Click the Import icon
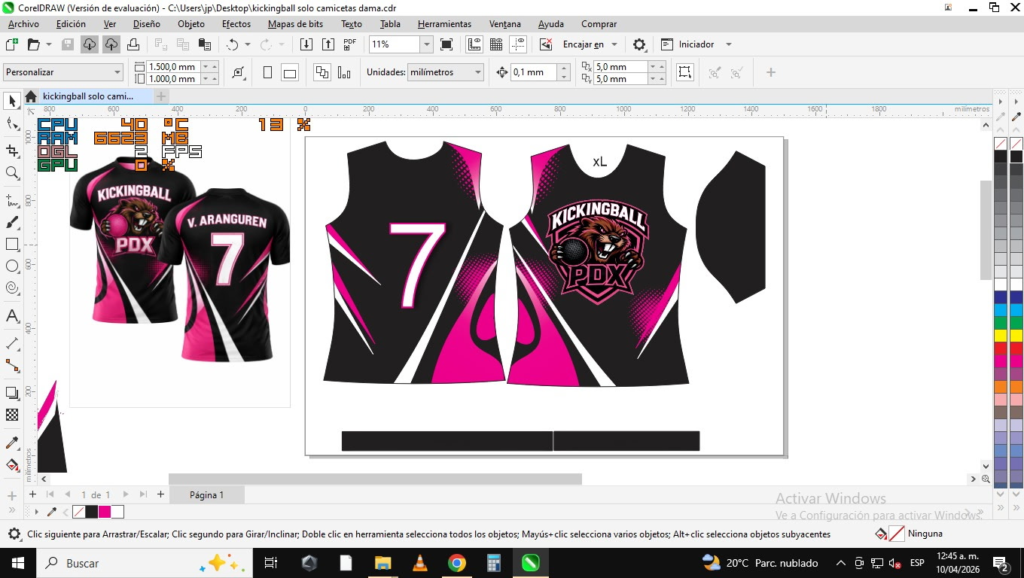 coord(306,44)
